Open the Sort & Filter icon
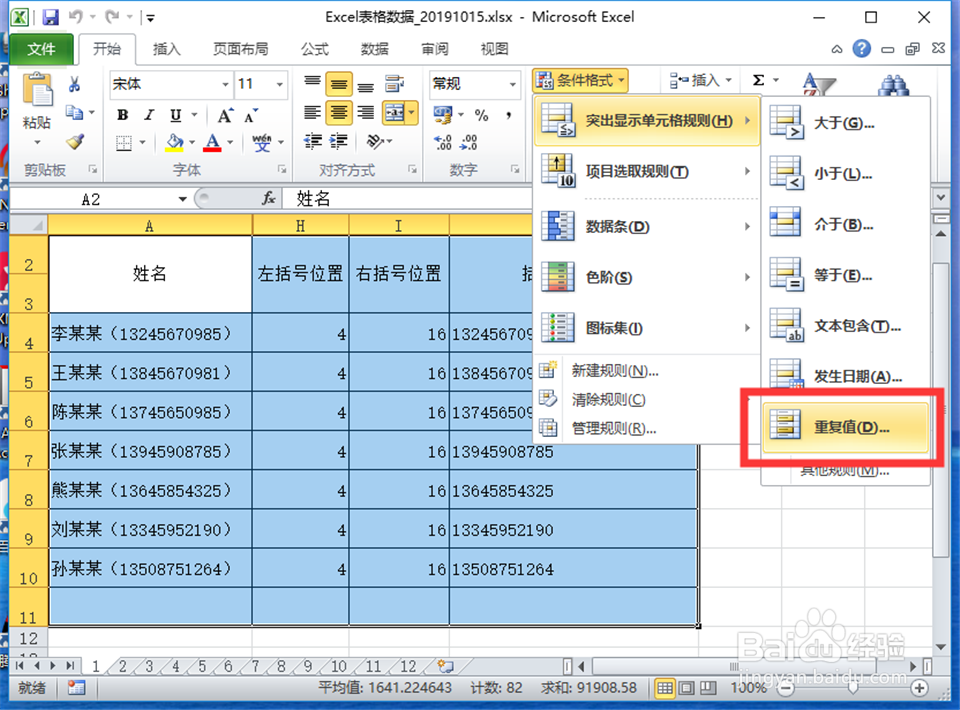 click(x=817, y=84)
